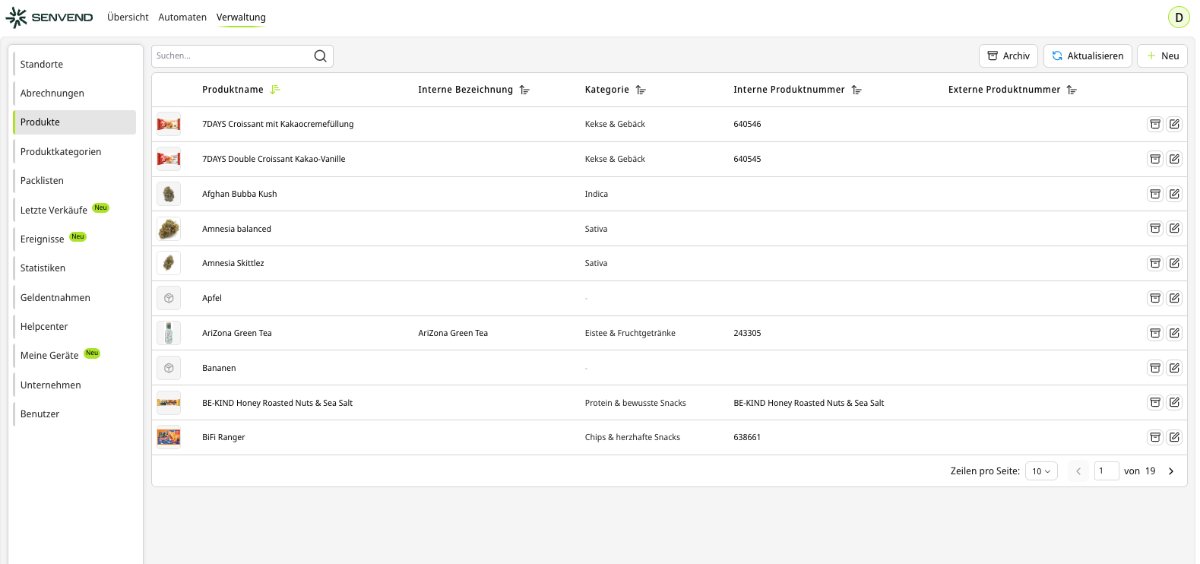Screen dimensions: 1200x564
Task: Click the Chips & herzhafte Snacks category cell
Action: pyautogui.click(x=631, y=437)
